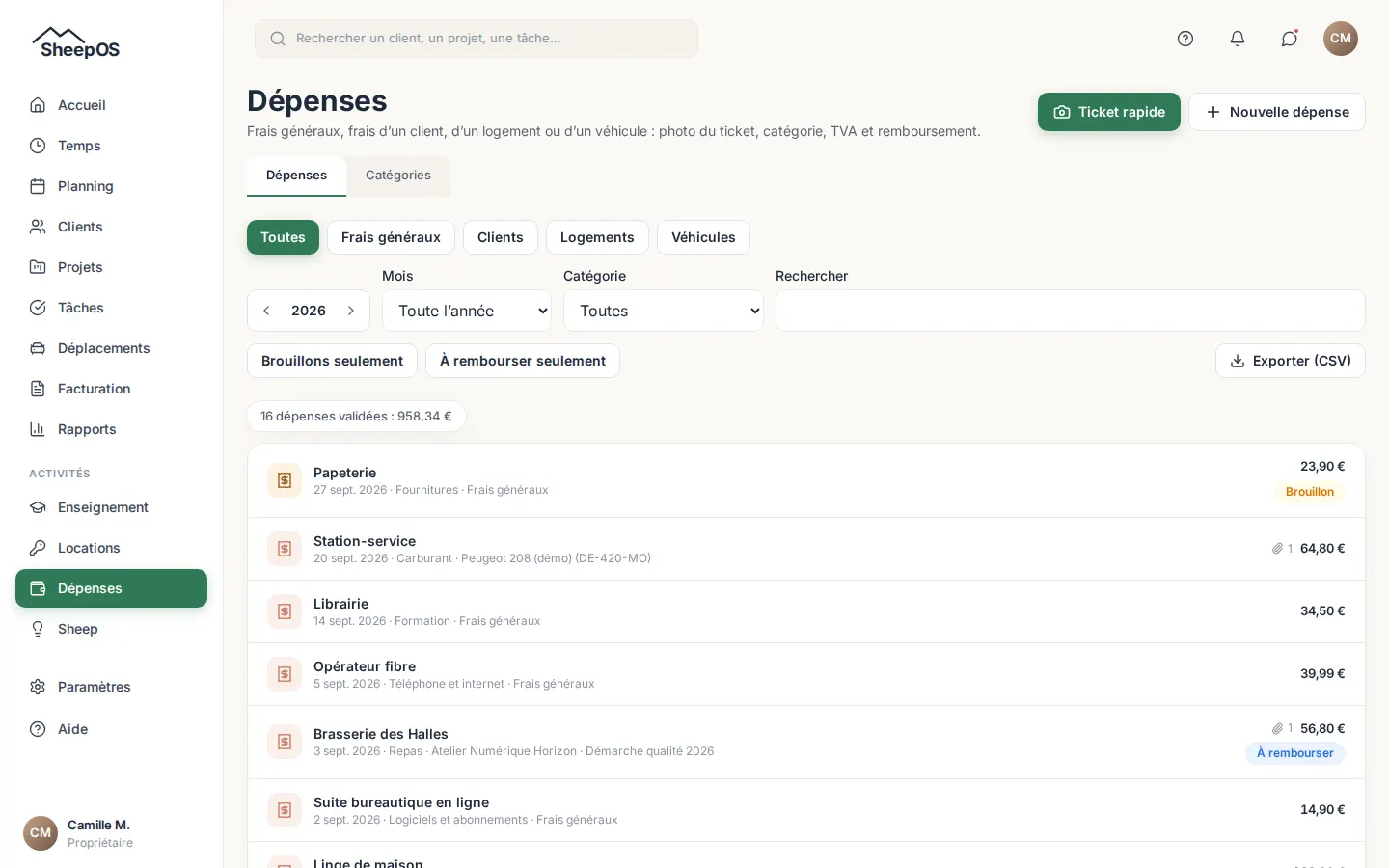
Task: Open the help question-mark icon in header
Action: (1185, 39)
